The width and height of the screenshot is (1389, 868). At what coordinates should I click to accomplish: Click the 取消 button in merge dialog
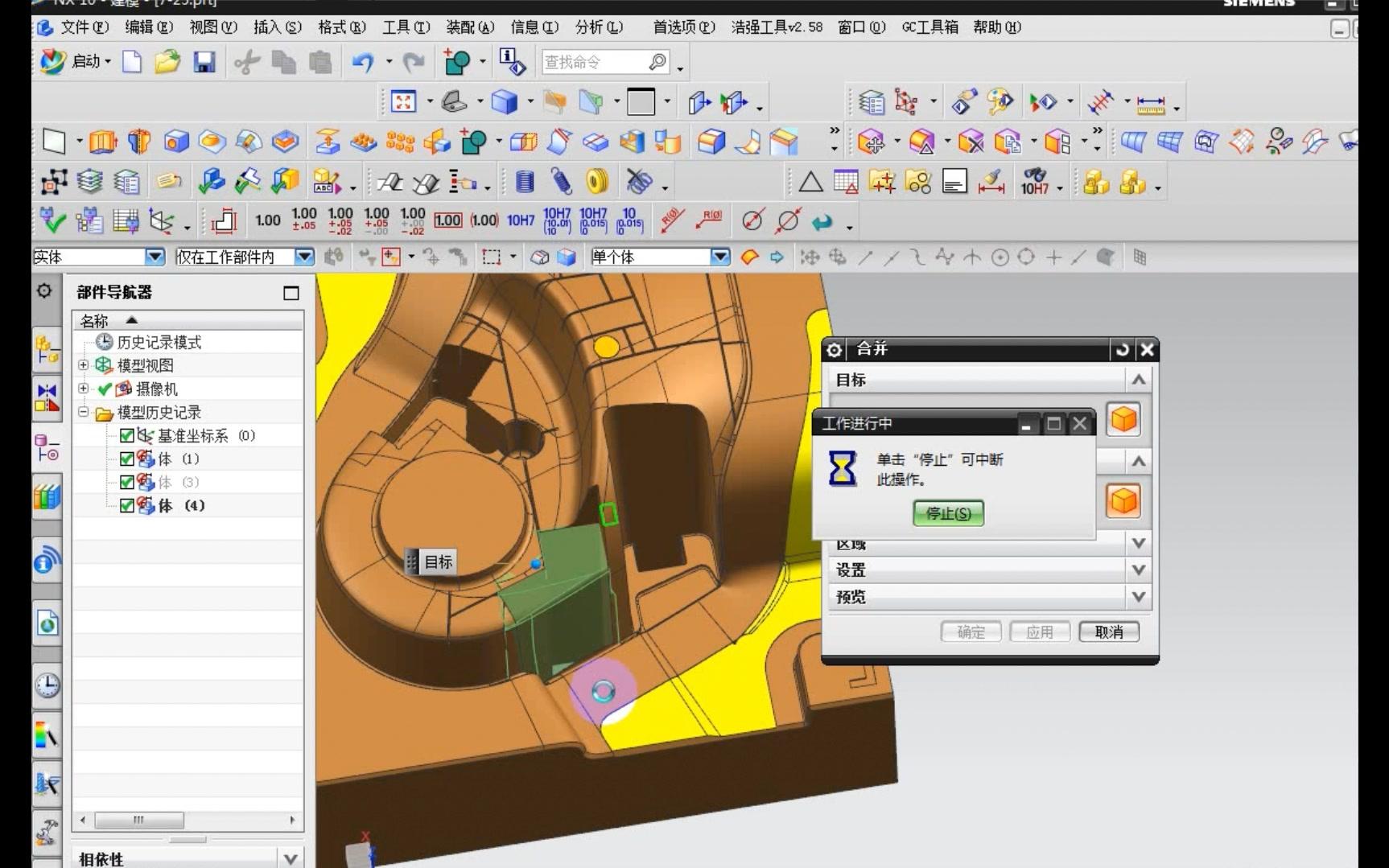(1109, 632)
